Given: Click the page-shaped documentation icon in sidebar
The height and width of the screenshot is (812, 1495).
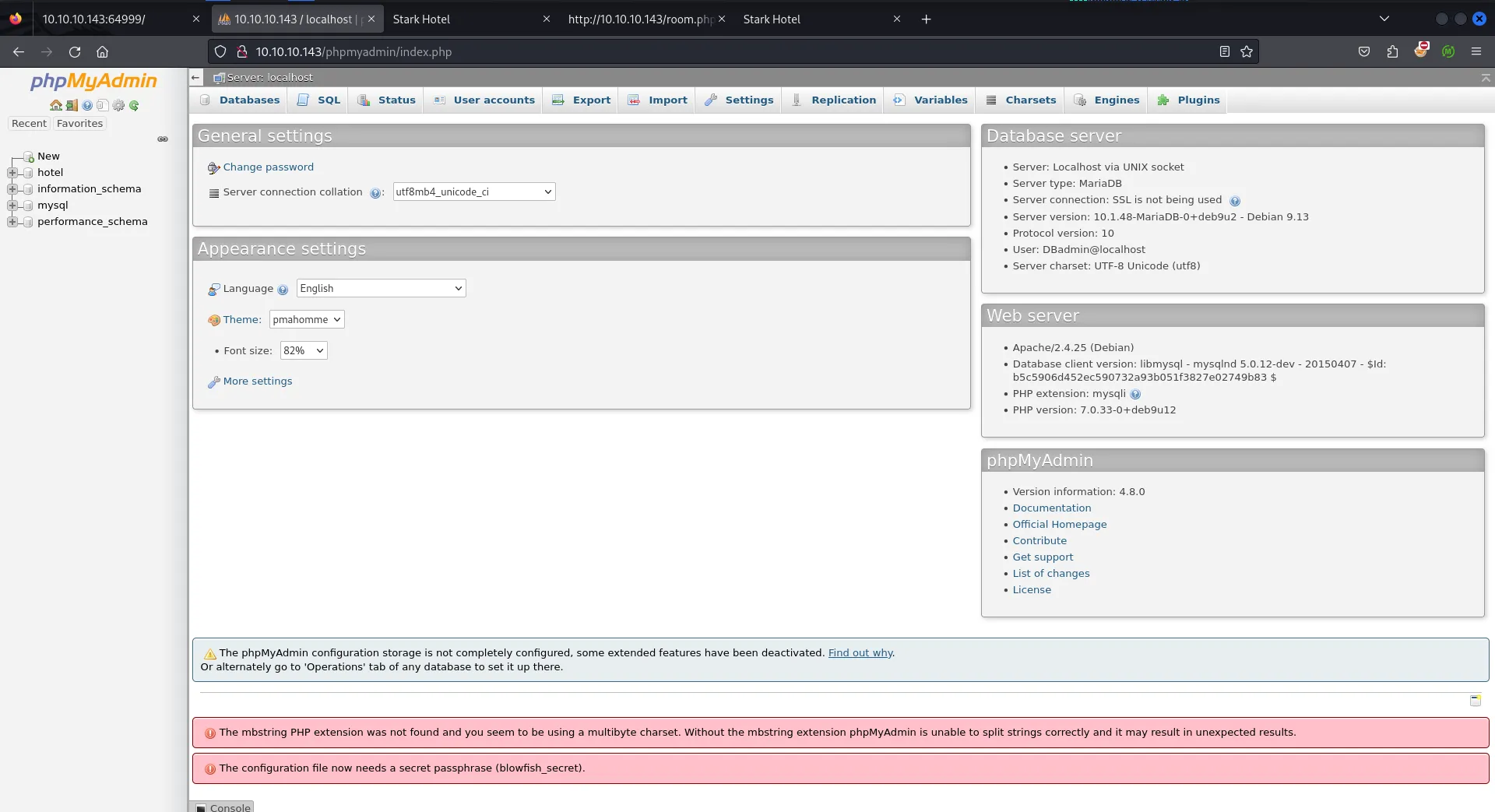Looking at the screenshot, I should [x=102, y=105].
